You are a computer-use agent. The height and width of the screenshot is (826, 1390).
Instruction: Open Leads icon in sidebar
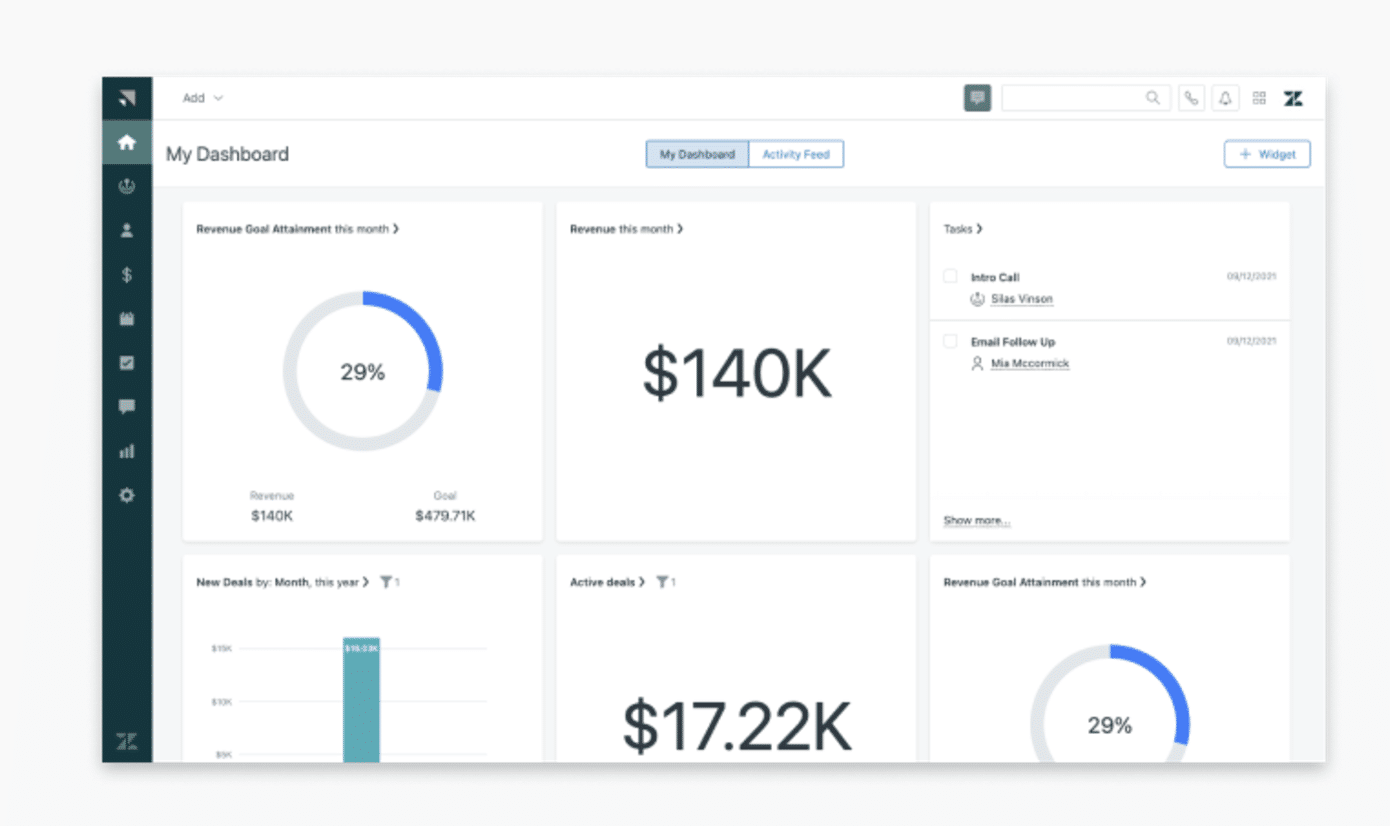coord(127,186)
